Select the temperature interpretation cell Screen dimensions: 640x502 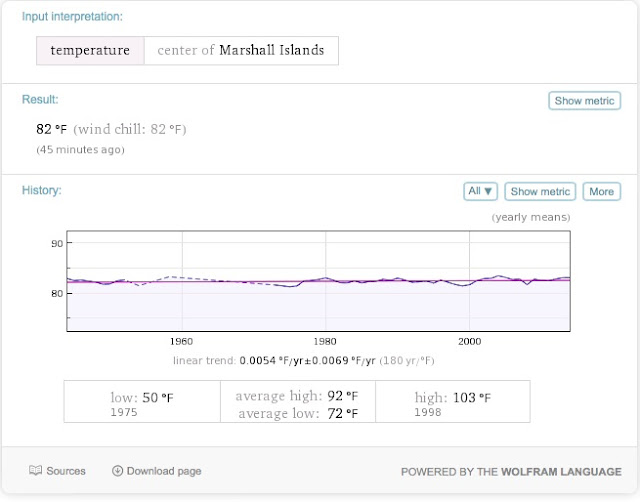(x=90, y=50)
